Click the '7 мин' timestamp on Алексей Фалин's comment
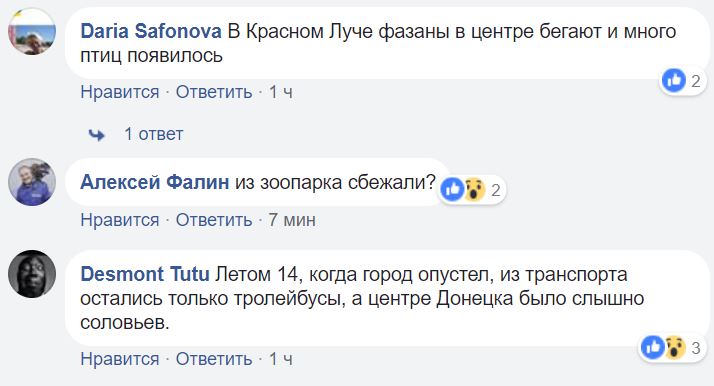The height and width of the screenshot is (386, 714). click(292, 220)
